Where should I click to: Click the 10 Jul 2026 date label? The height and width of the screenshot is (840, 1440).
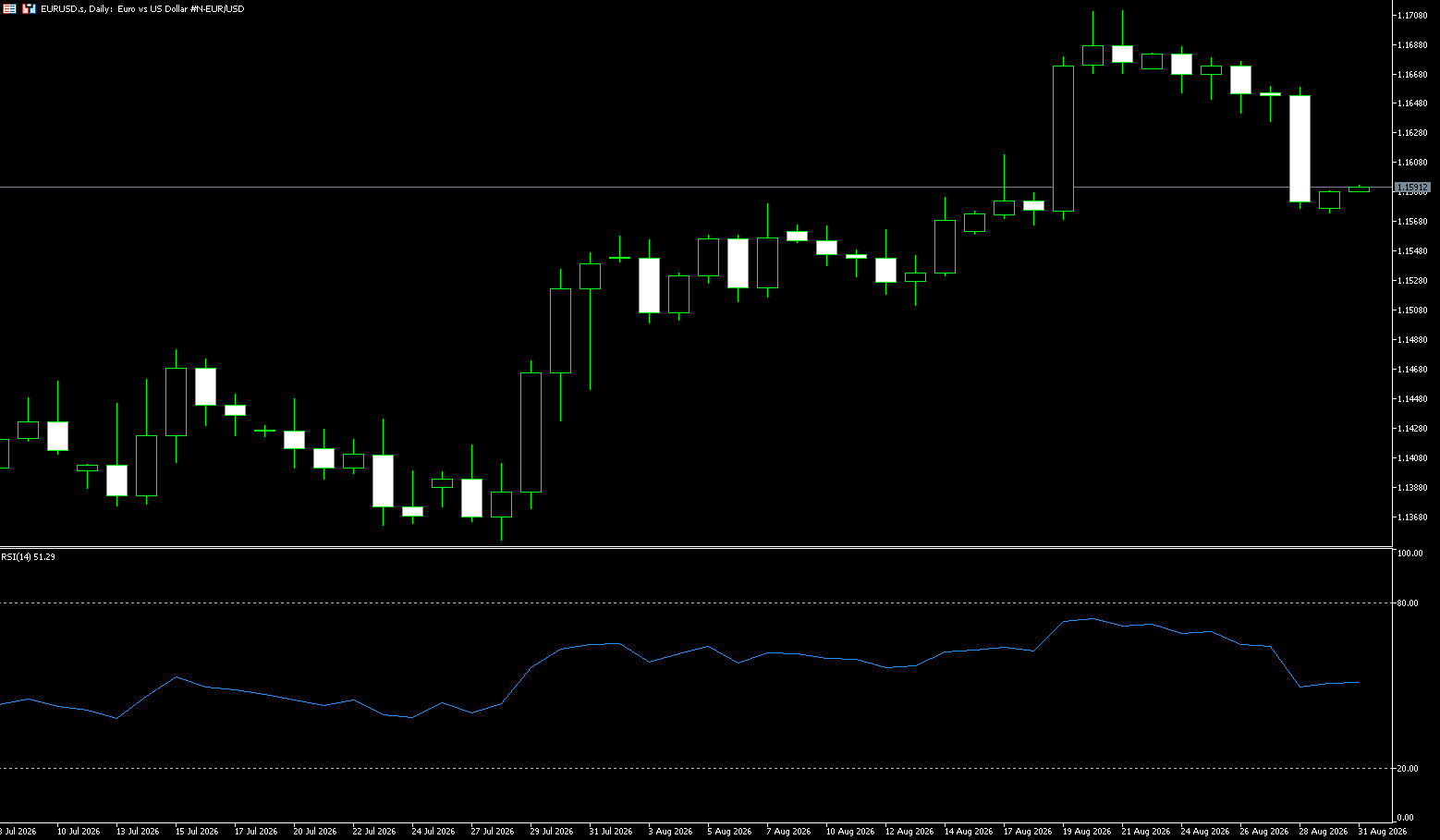pos(79,832)
